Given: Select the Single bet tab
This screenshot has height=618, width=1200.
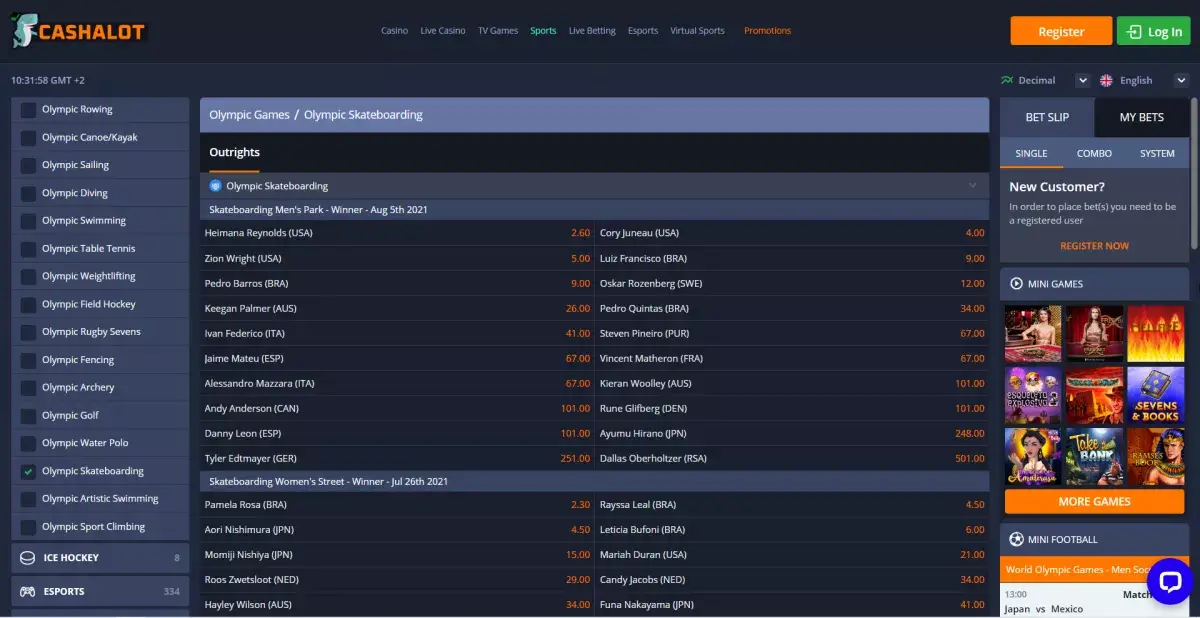Looking at the screenshot, I should [1031, 153].
